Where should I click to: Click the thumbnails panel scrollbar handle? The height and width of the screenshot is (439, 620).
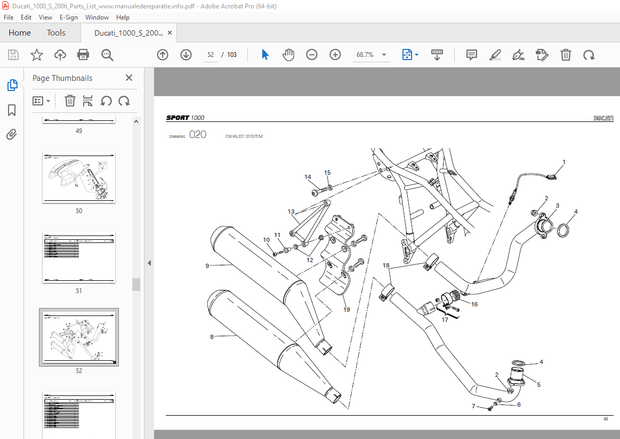pyautogui.click(x=136, y=284)
